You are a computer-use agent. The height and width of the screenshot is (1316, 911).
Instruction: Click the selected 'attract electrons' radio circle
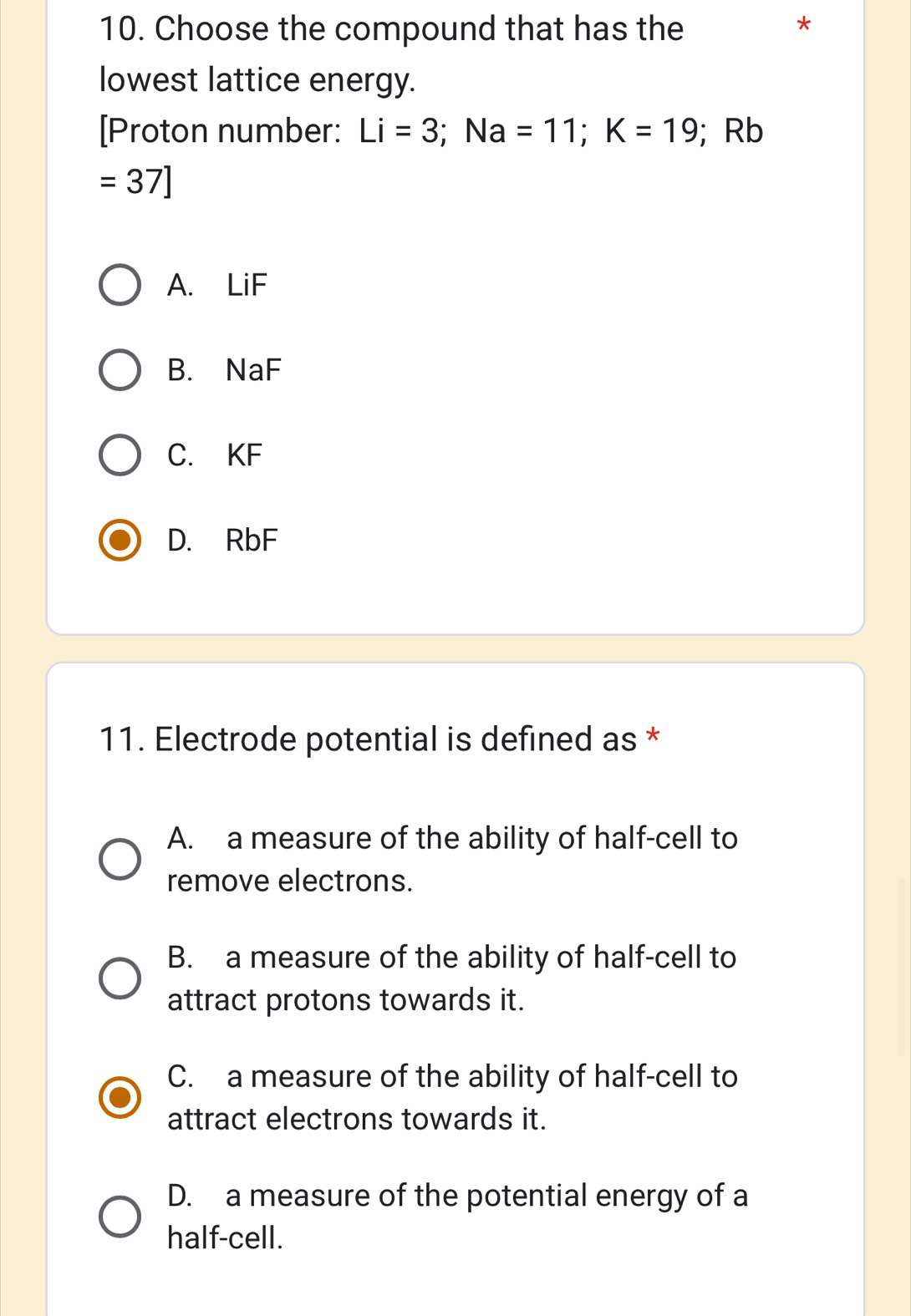click(120, 1097)
